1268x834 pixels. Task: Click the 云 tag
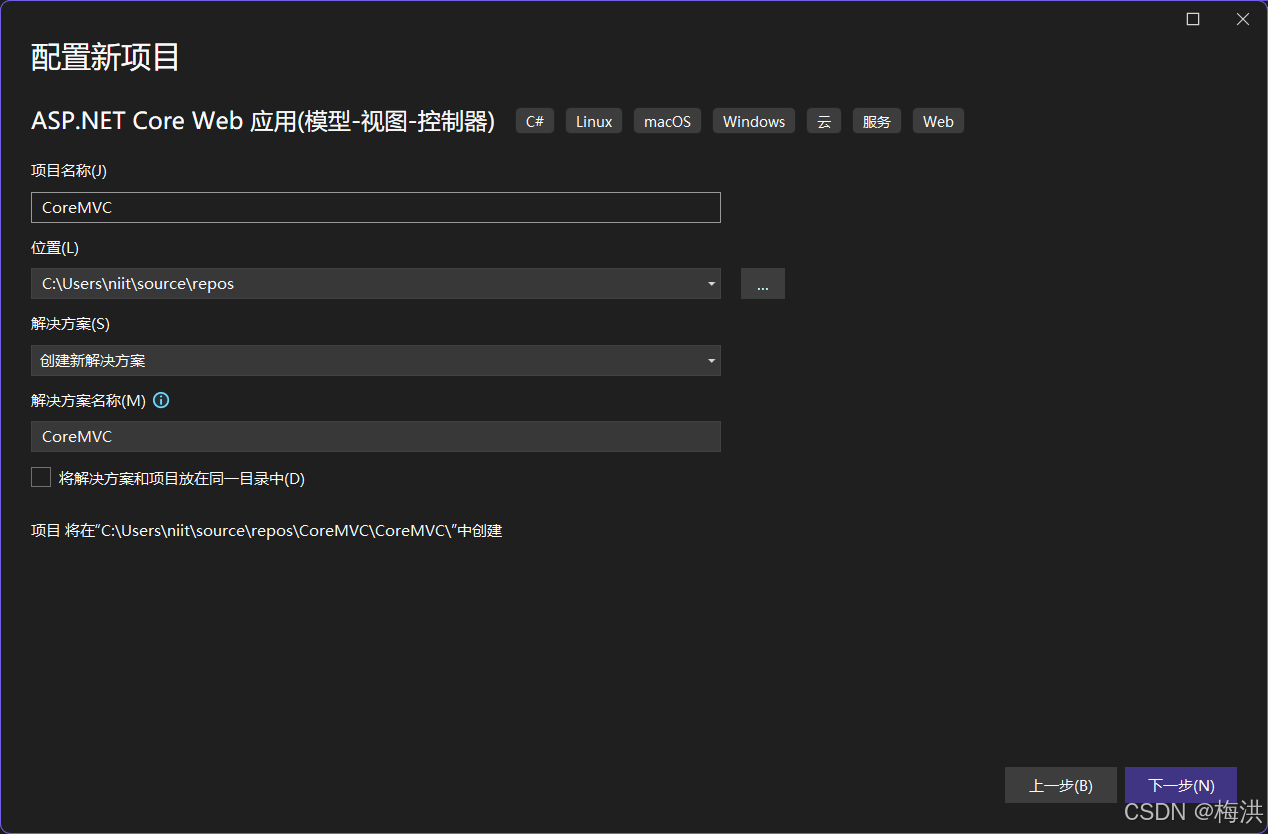pyautogui.click(x=824, y=121)
